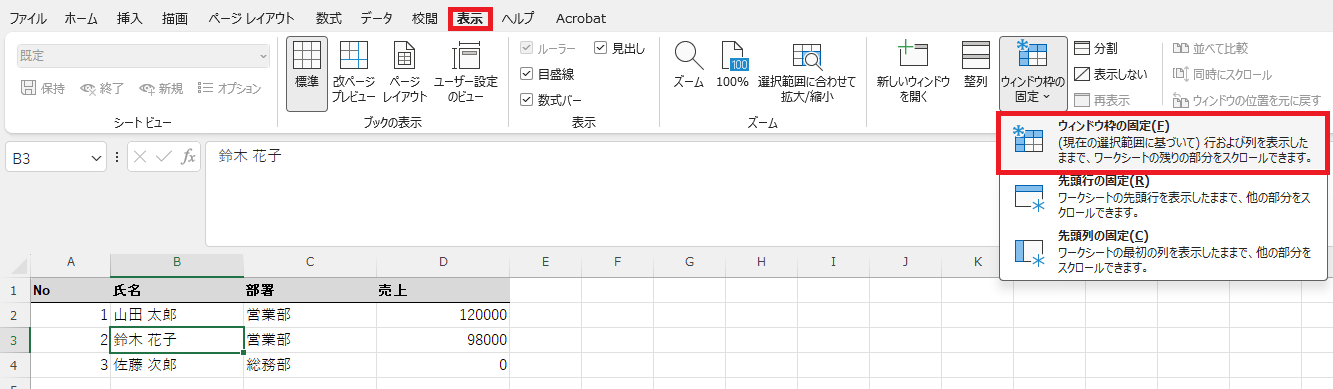Choose ウィンドウ枠の固定(F) menu option

click(x=1164, y=142)
